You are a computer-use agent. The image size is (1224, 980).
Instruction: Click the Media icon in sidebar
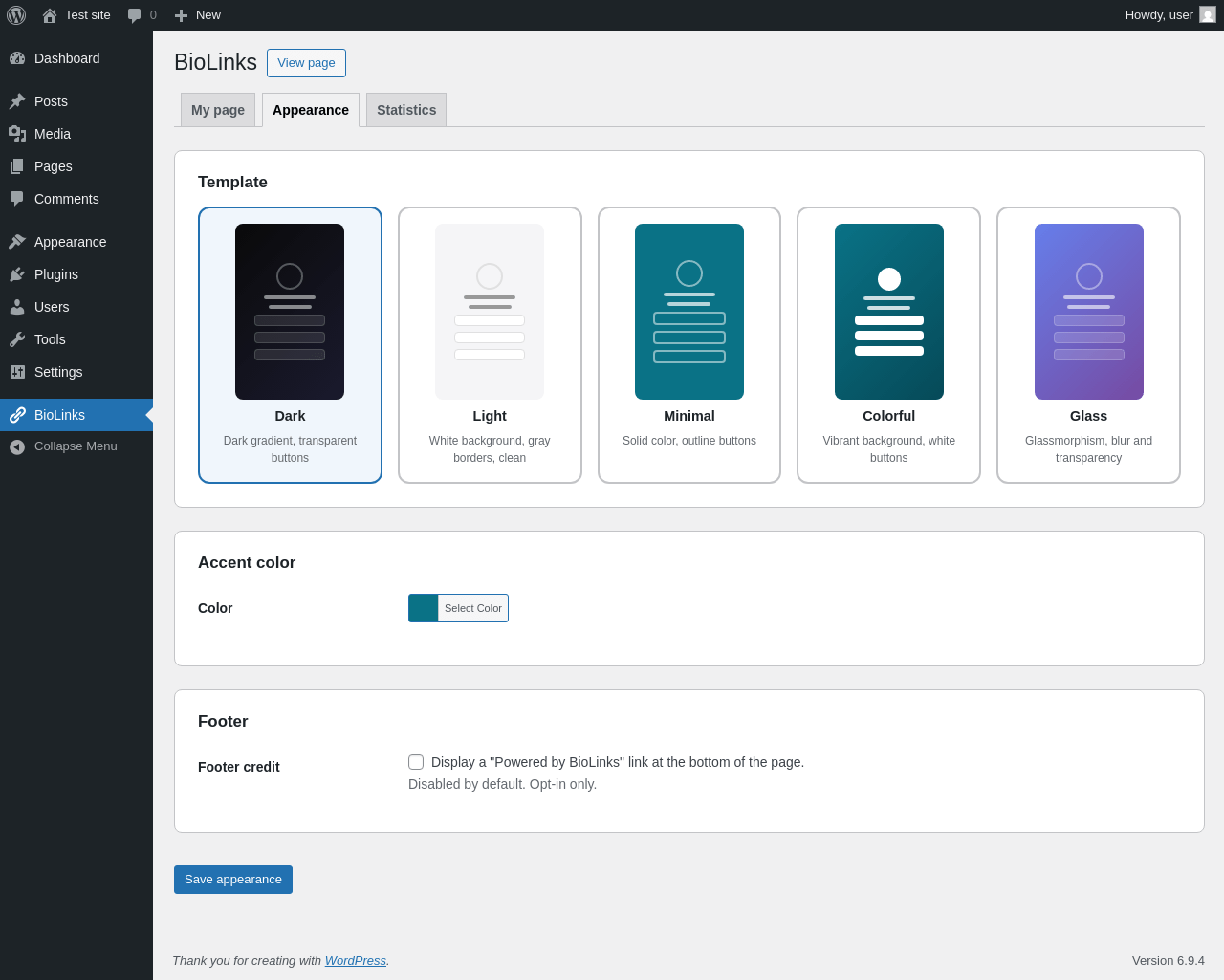[17, 134]
